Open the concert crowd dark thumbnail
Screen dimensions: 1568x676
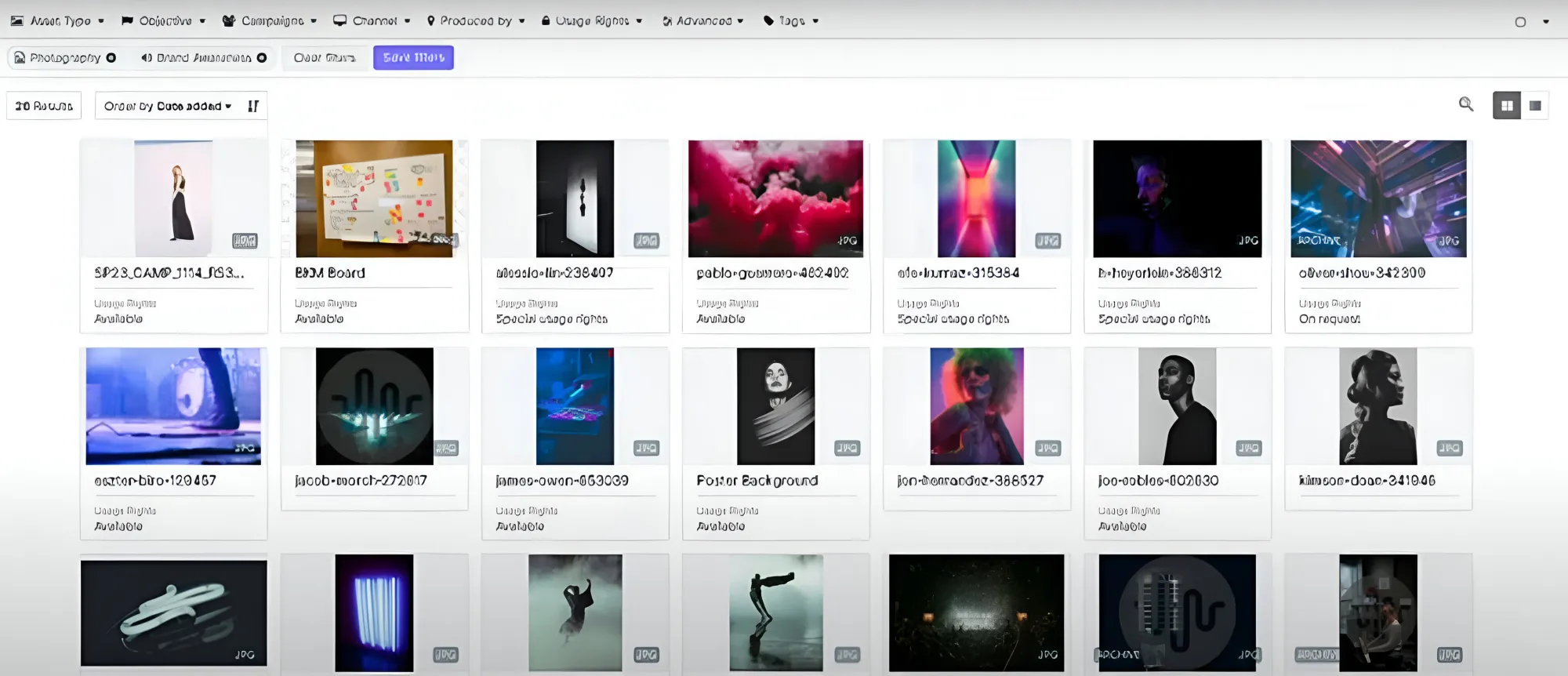(976, 613)
